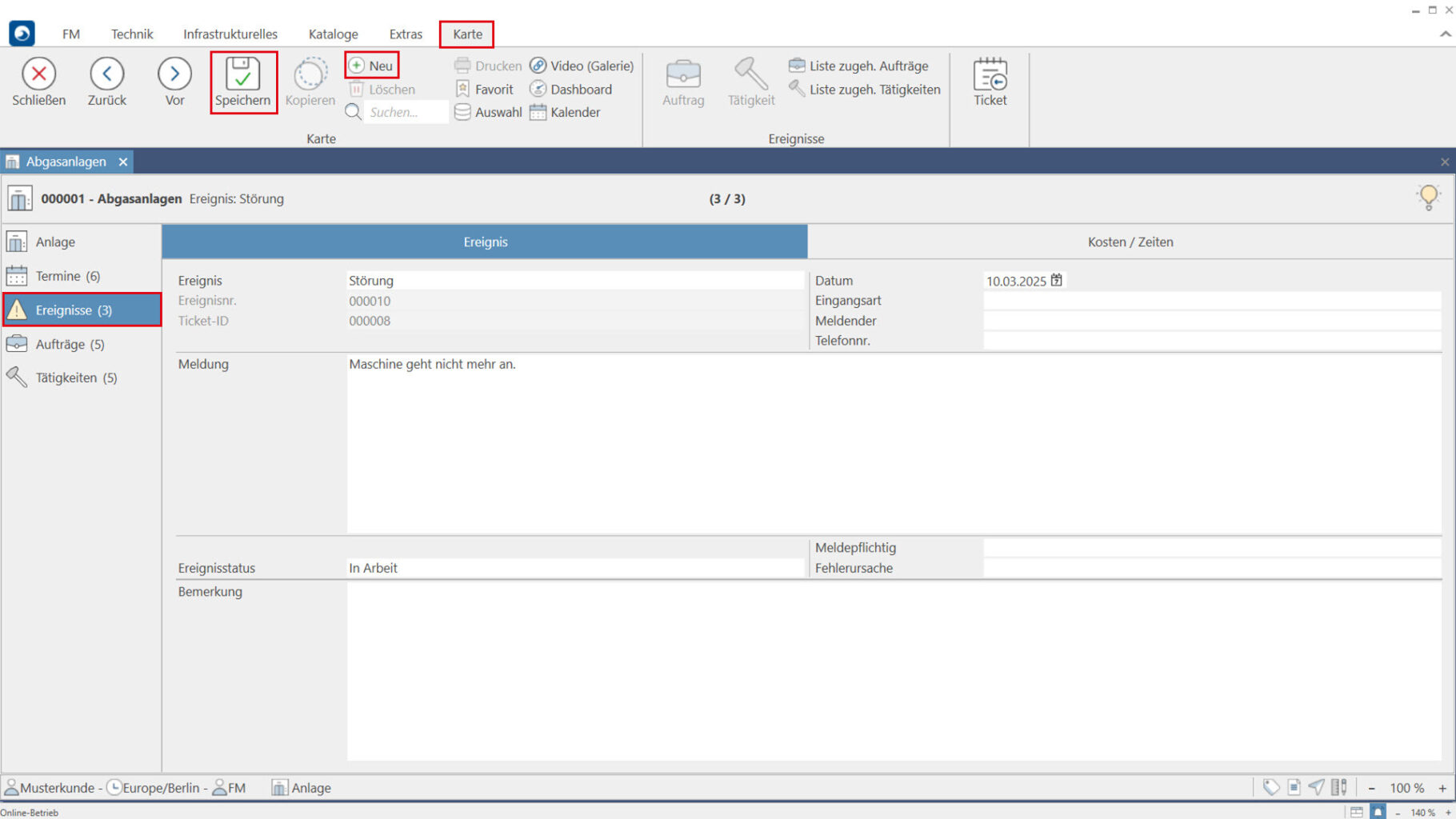Click into the Suchen search field
This screenshot has height=819, width=1456.
pos(405,112)
